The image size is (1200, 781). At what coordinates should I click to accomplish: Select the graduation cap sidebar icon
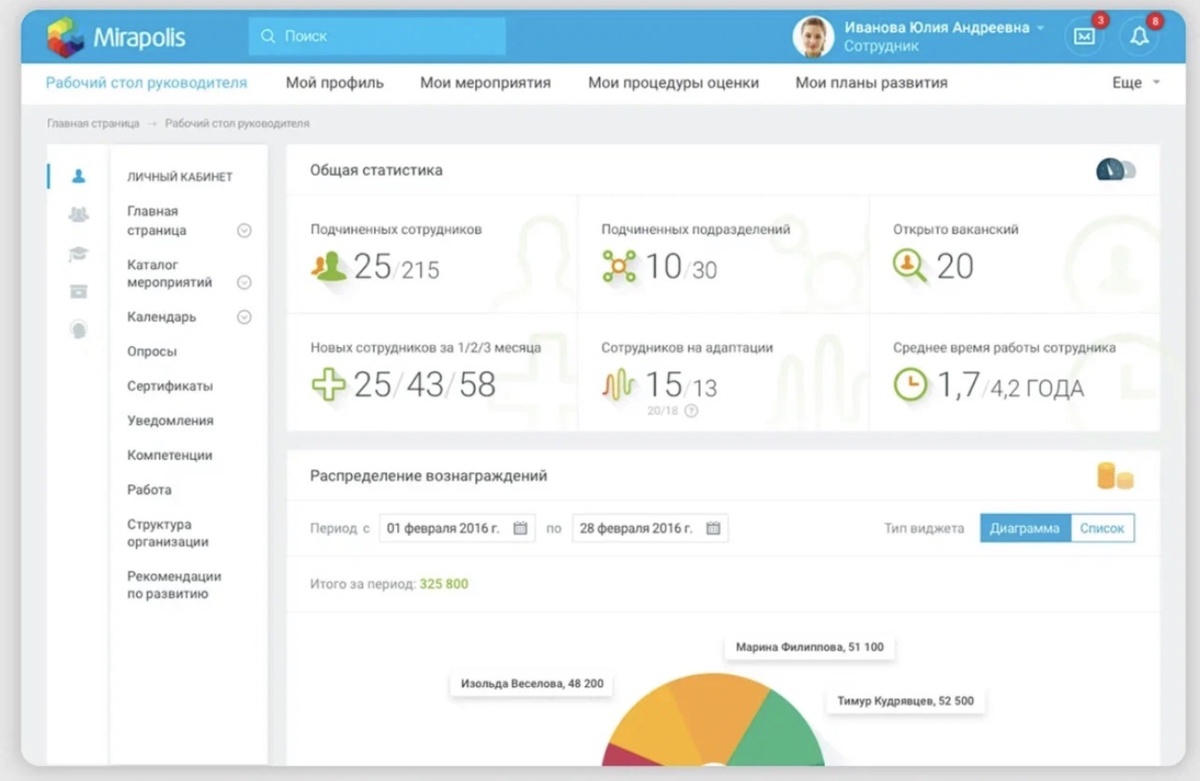pyautogui.click(x=78, y=254)
